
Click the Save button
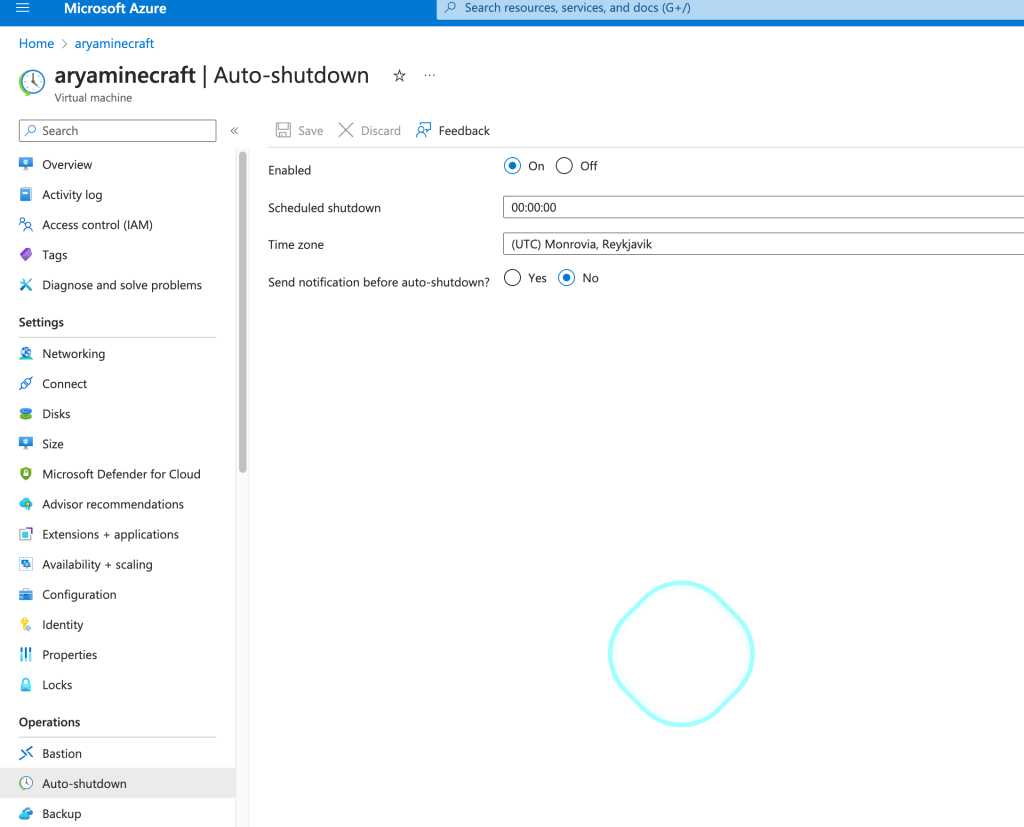pyautogui.click(x=299, y=130)
